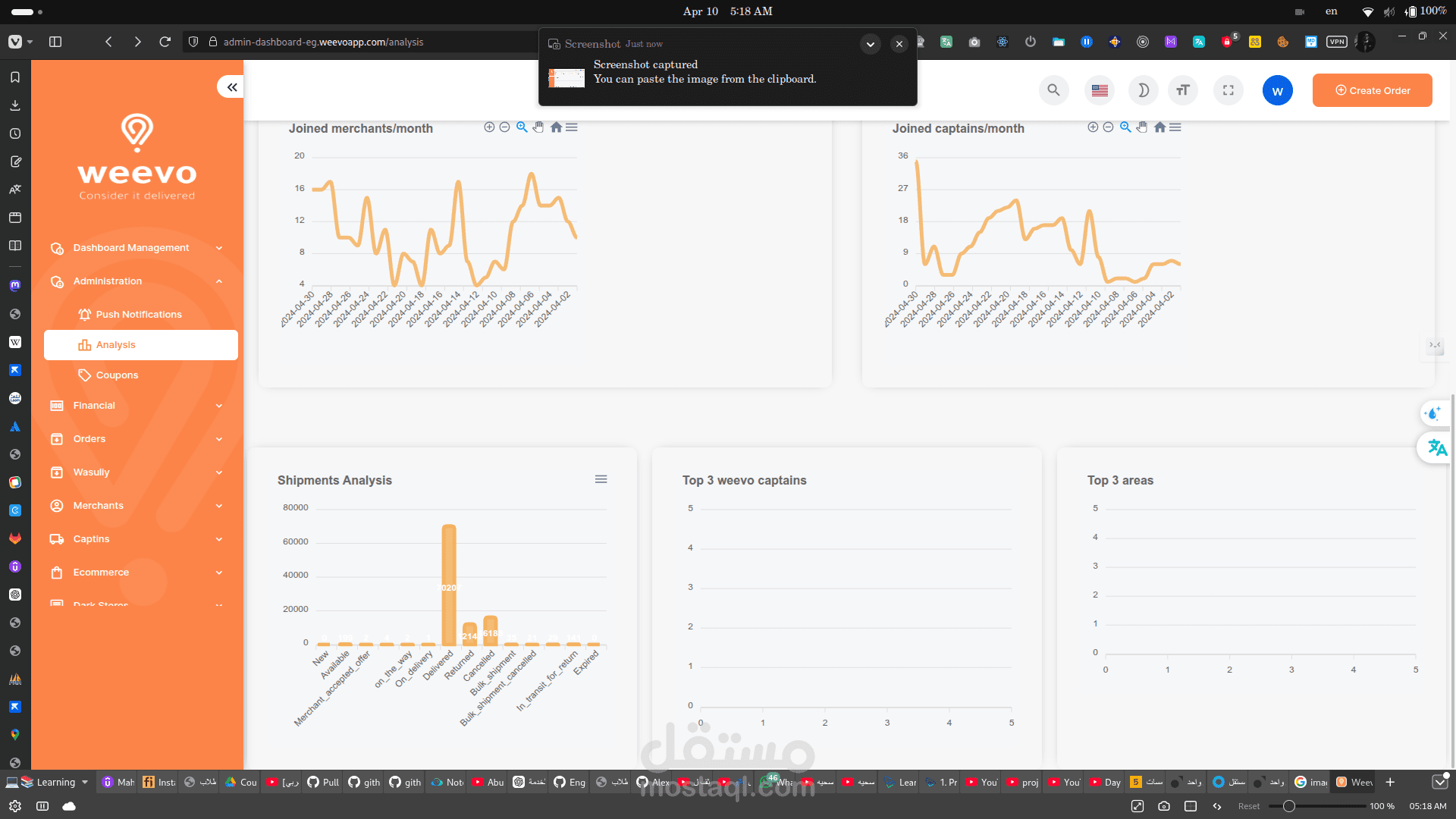
Task: Open Shipments Analysis hamburger menu
Action: 601,479
